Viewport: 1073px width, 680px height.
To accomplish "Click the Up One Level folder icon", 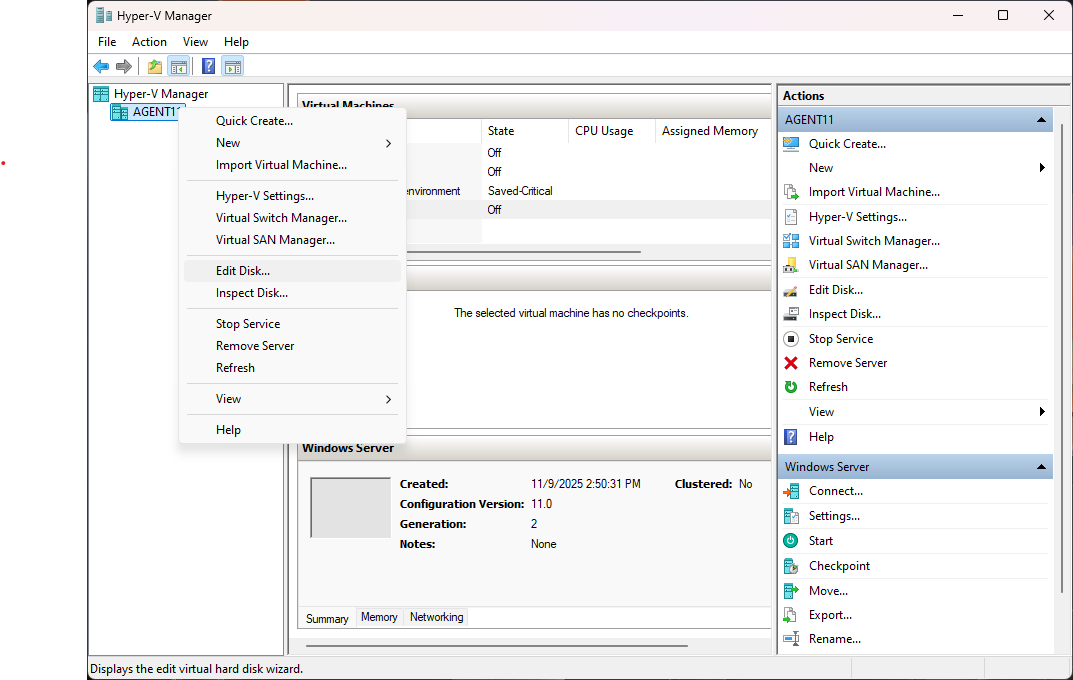I will tap(154, 67).
